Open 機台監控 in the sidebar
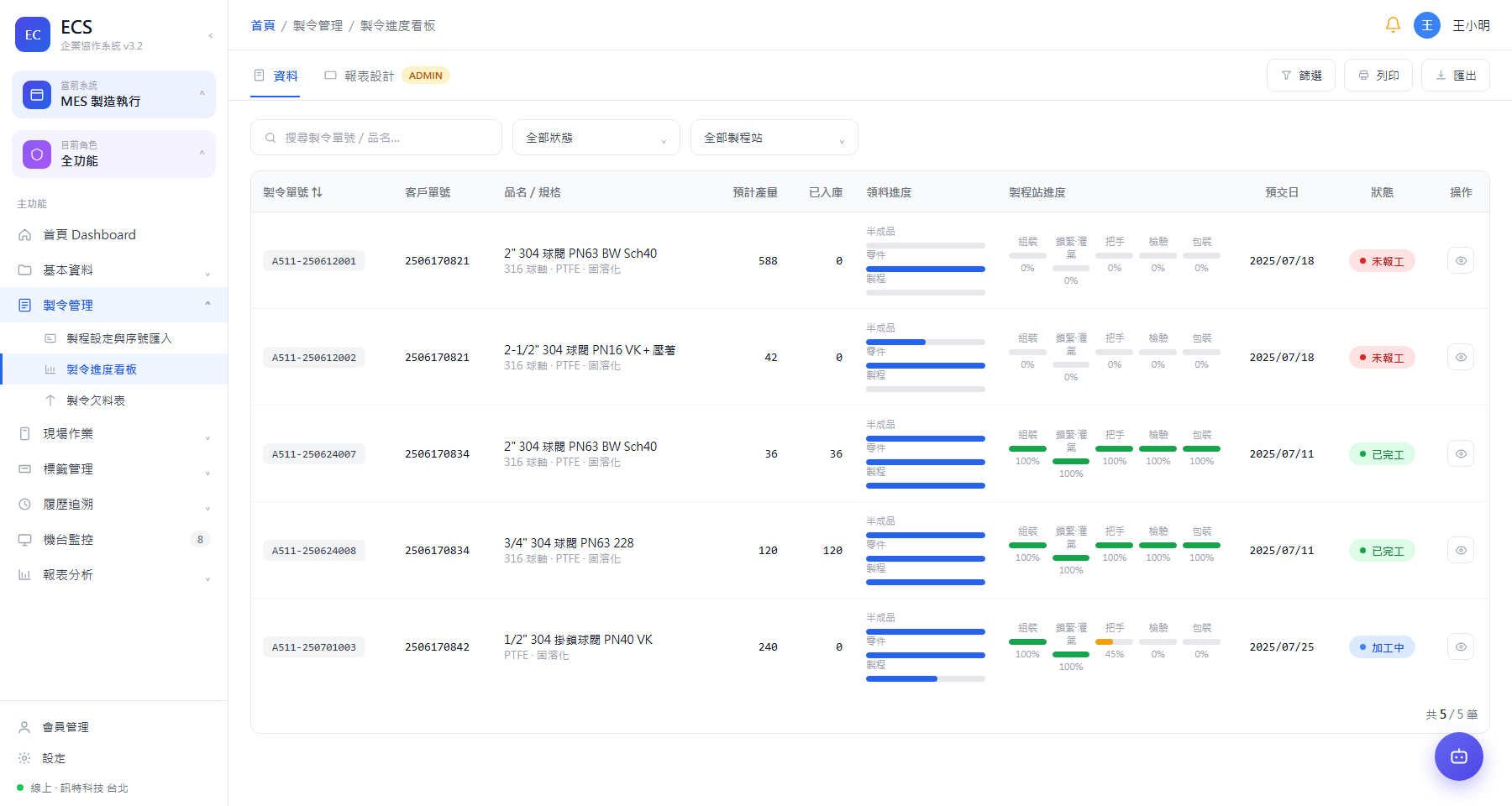Image resolution: width=1512 pixels, height=806 pixels. click(114, 539)
